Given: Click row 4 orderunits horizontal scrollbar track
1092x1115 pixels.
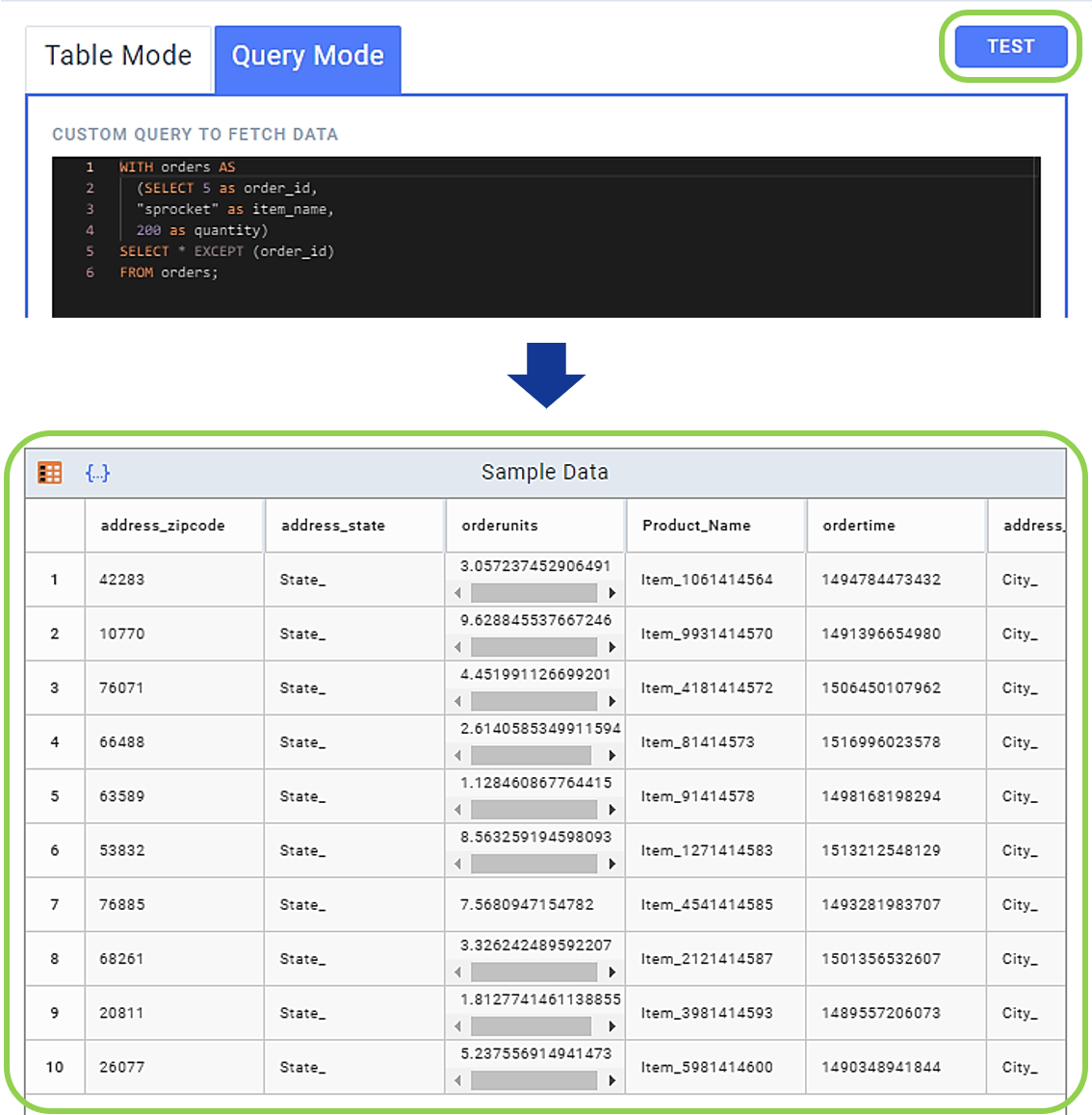Looking at the screenshot, I should 534,755.
